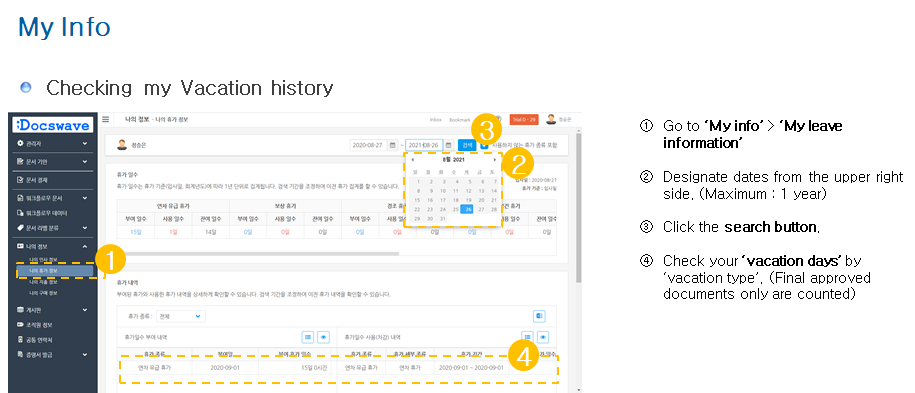Open the start date calendar icon
This screenshot has width=915, height=393.
pyautogui.click(x=392, y=145)
